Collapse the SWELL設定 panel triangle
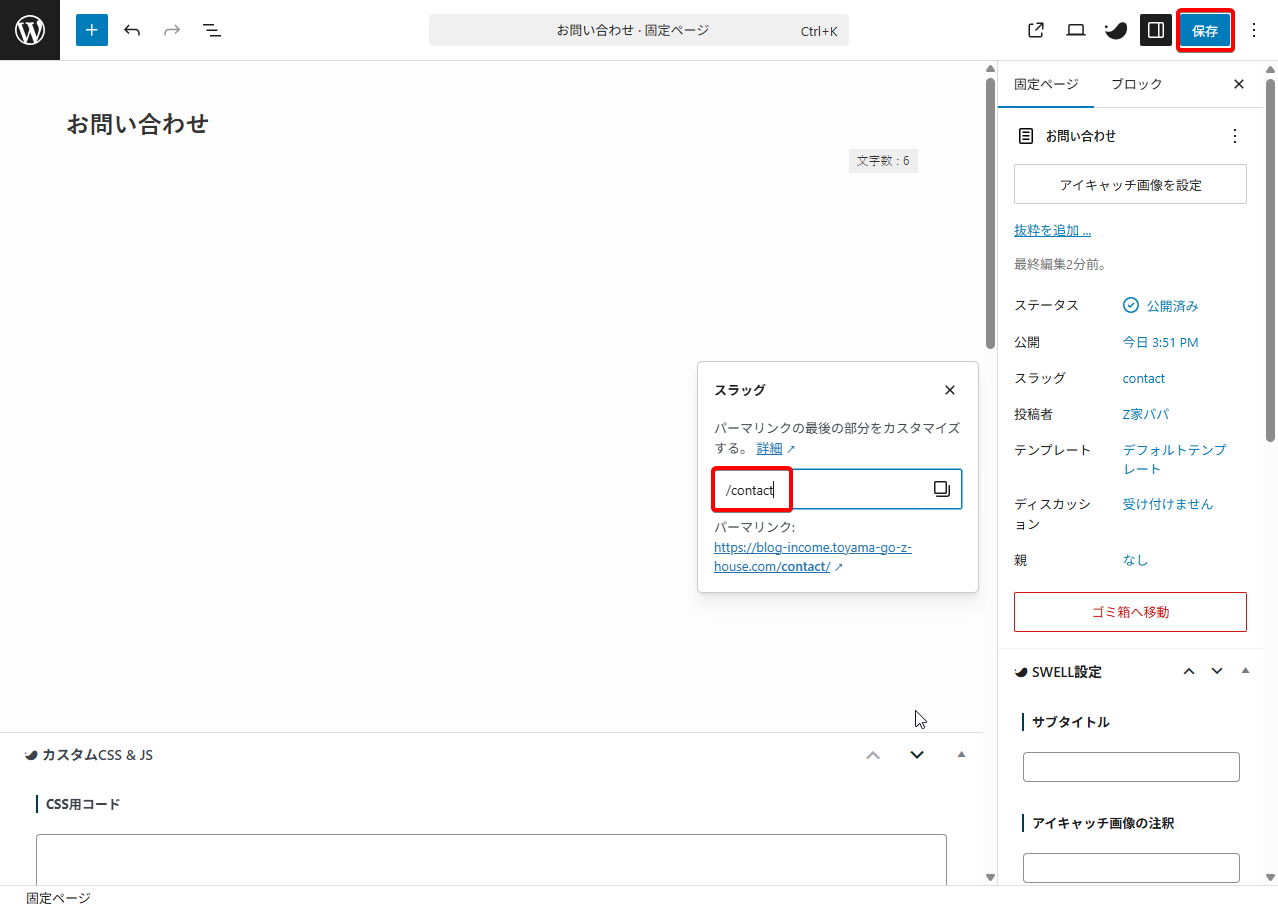1278x910 pixels. click(1245, 671)
